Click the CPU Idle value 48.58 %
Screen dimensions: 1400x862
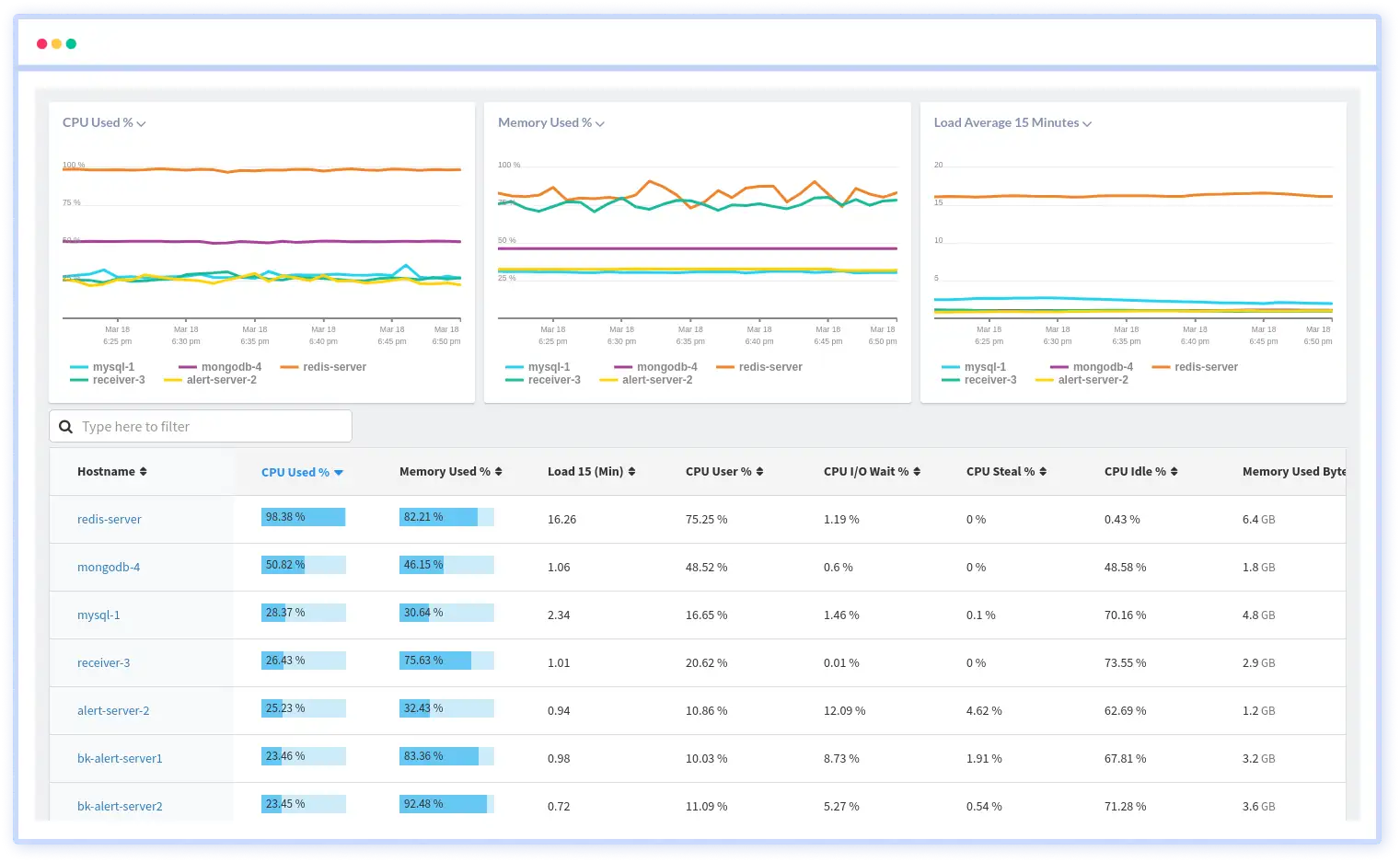1125,568
